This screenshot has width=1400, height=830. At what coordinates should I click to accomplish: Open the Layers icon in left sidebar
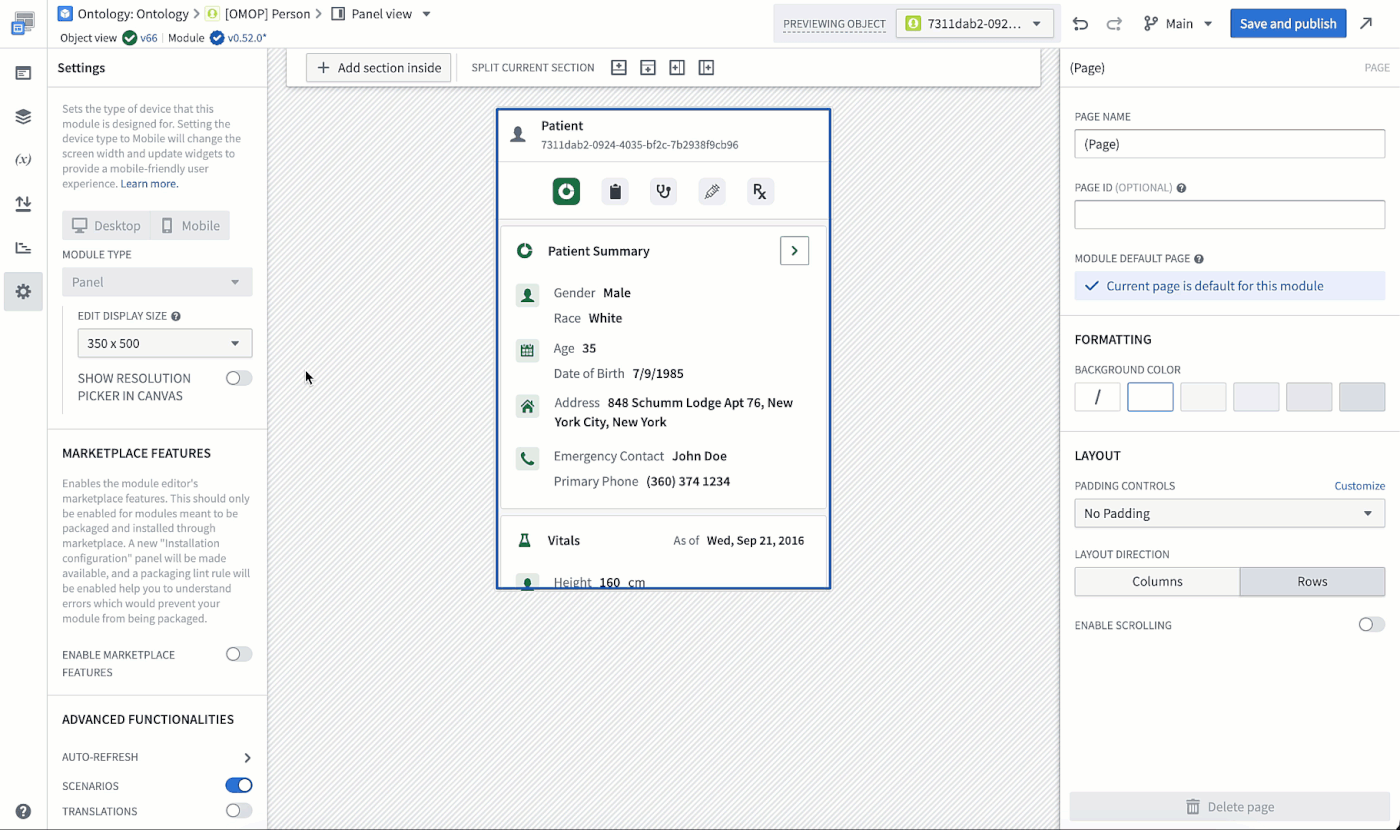point(23,117)
